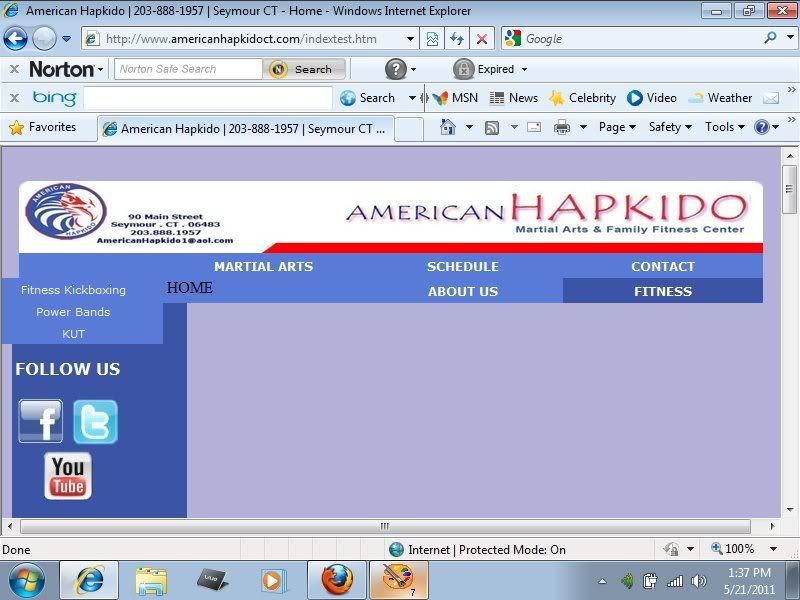Select the FITNESS navigation item
This screenshot has height=600, width=800.
(x=663, y=291)
